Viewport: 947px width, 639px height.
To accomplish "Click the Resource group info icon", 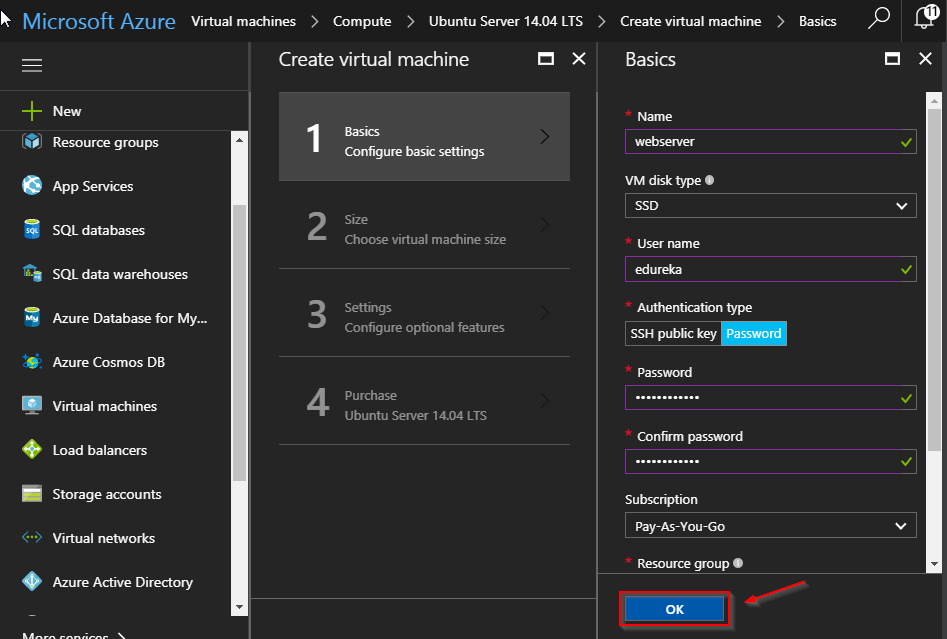I will (x=738, y=563).
